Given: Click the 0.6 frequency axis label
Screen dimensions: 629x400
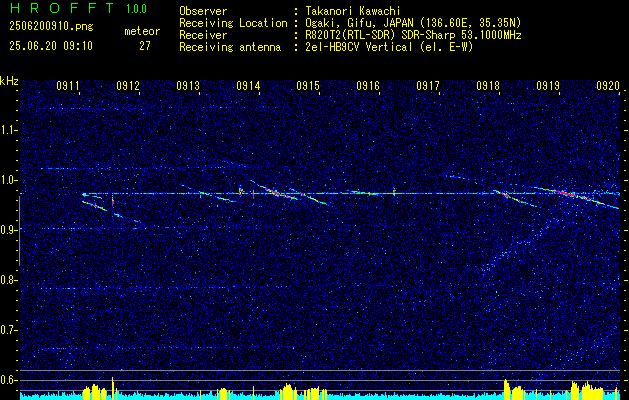Looking at the screenshot, I should click(8, 380).
